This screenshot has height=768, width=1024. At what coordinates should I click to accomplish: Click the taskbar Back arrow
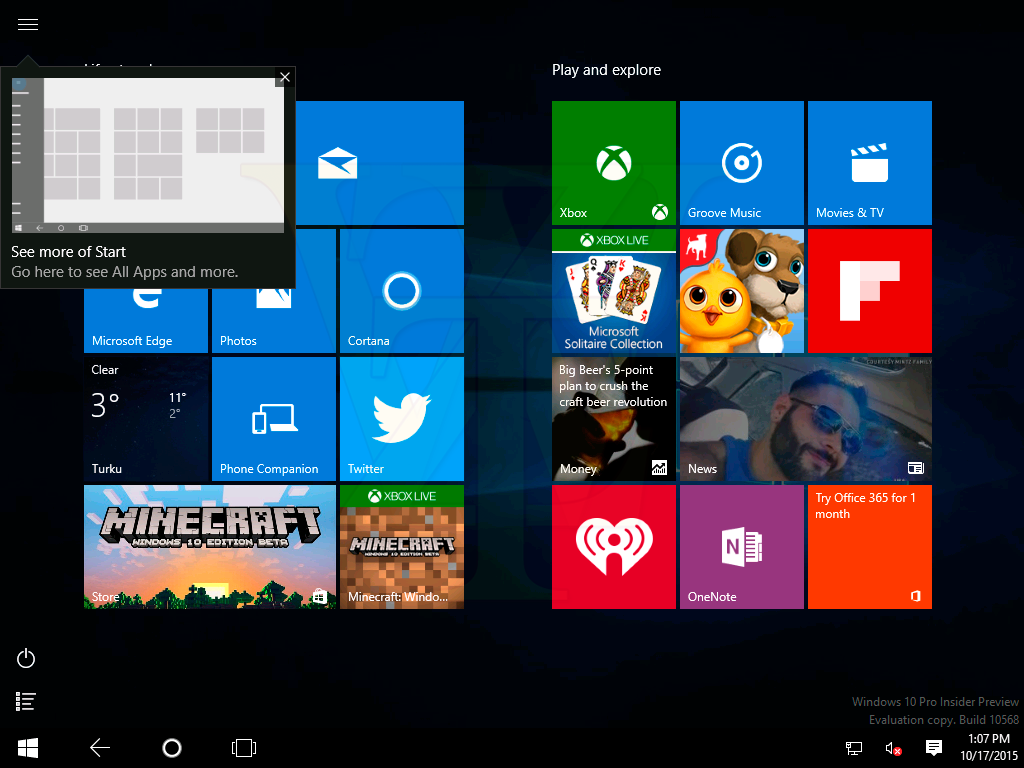pos(100,747)
